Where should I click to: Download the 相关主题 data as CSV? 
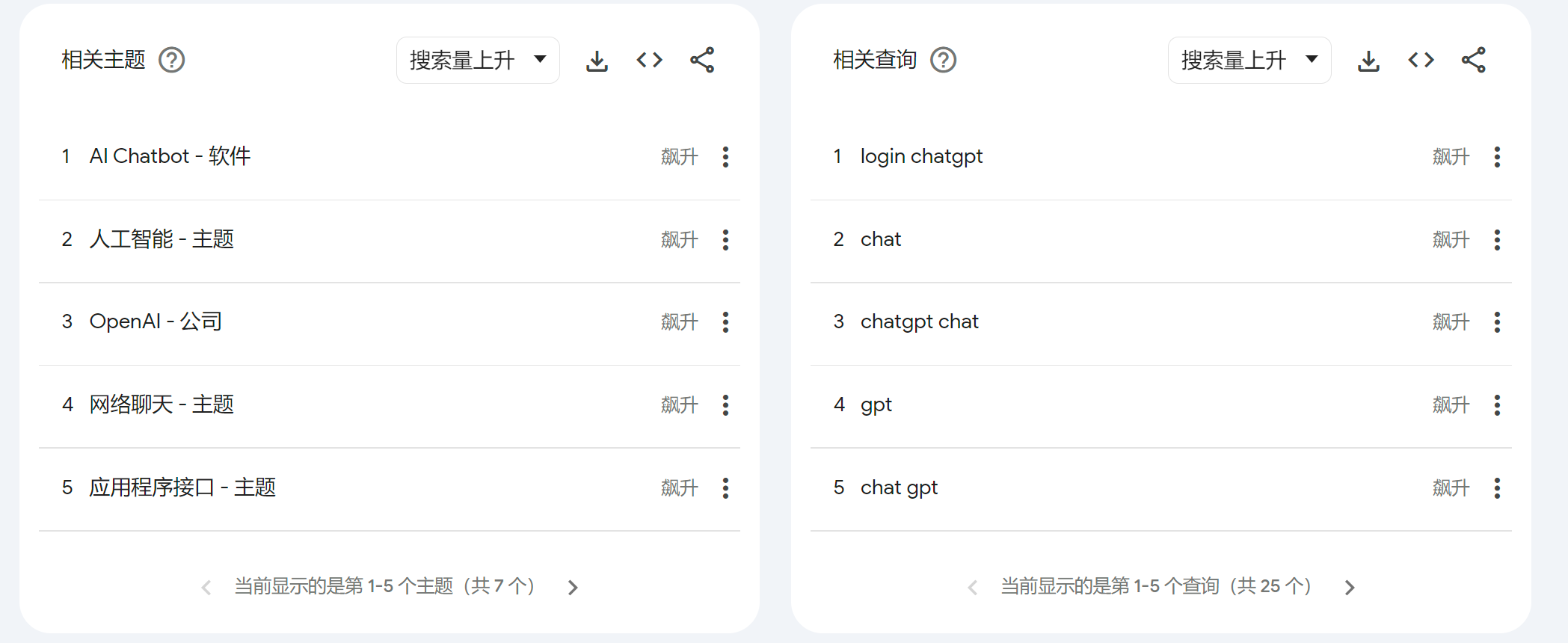click(x=597, y=61)
